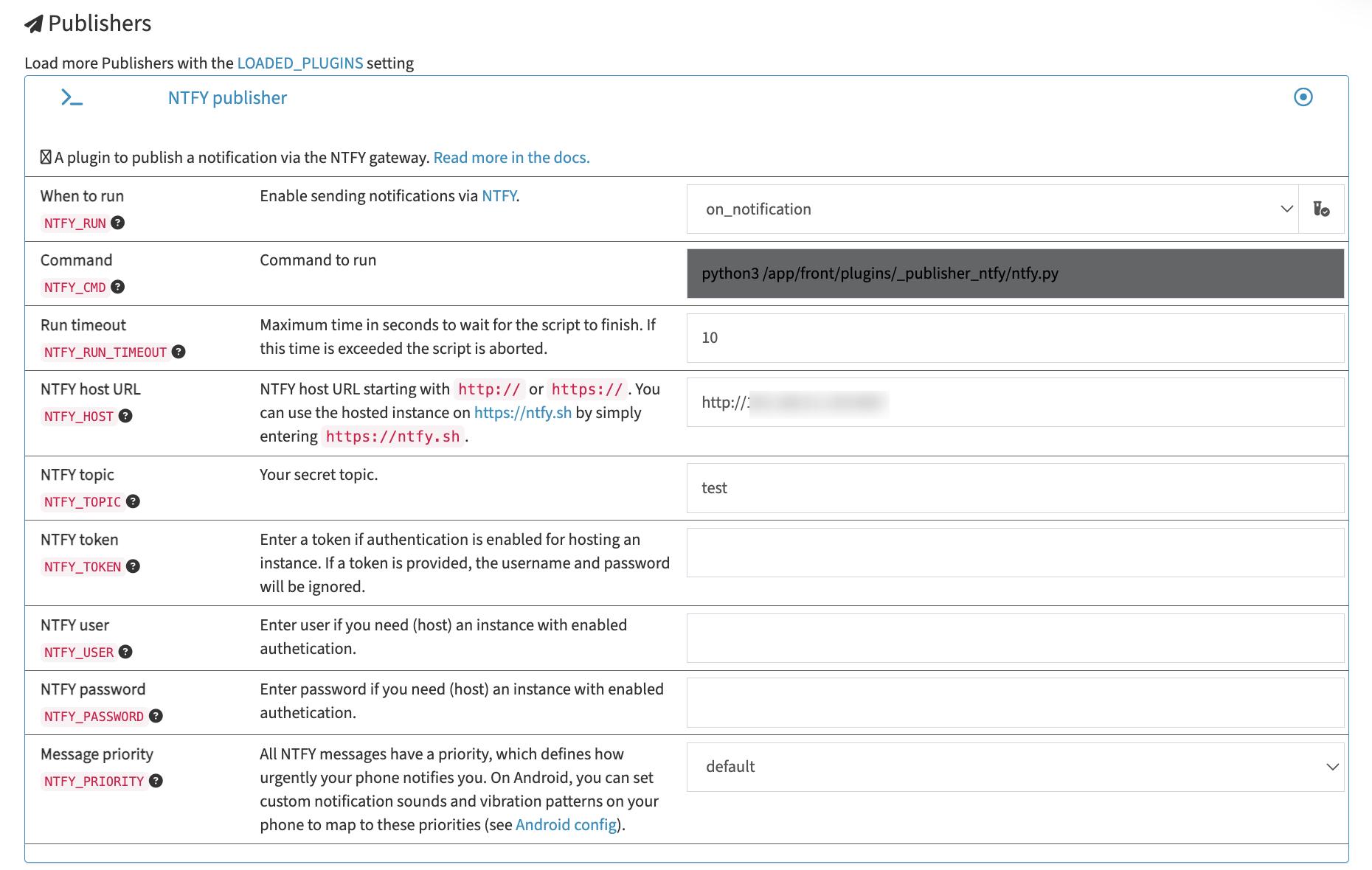Click help icon next to NTFY_CMD
Viewport: 1372px width, 870px height.
click(x=118, y=287)
